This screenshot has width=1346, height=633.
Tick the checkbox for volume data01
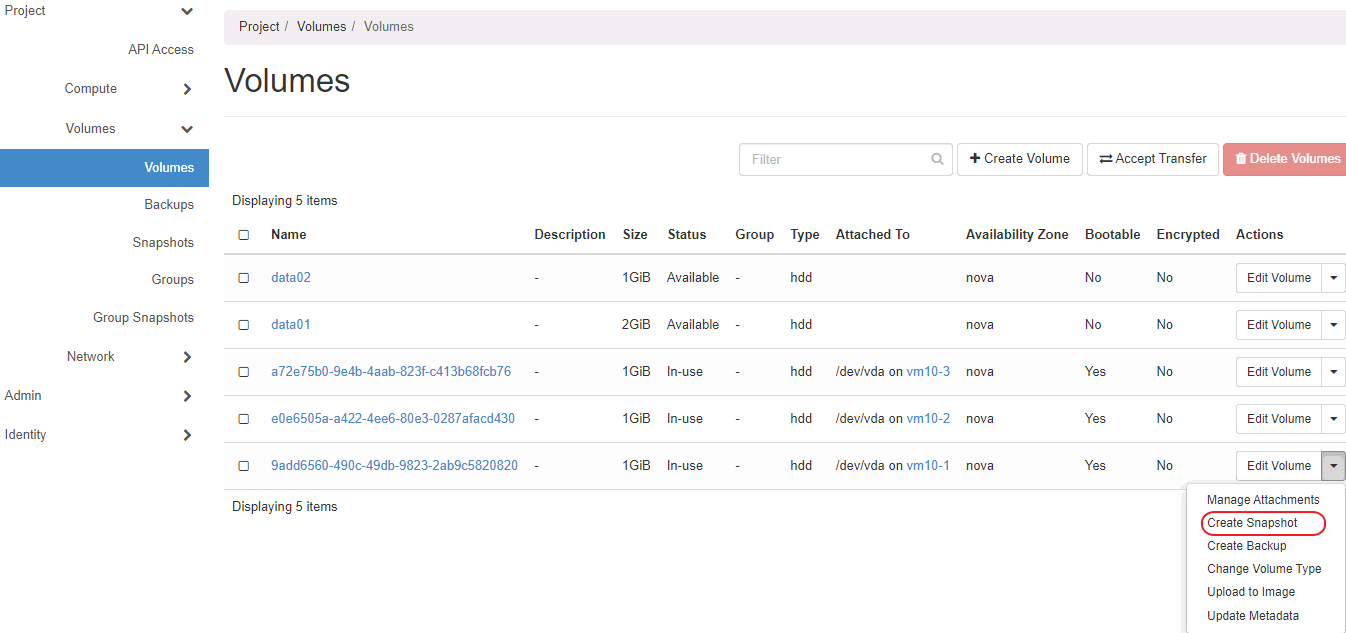[244, 325]
